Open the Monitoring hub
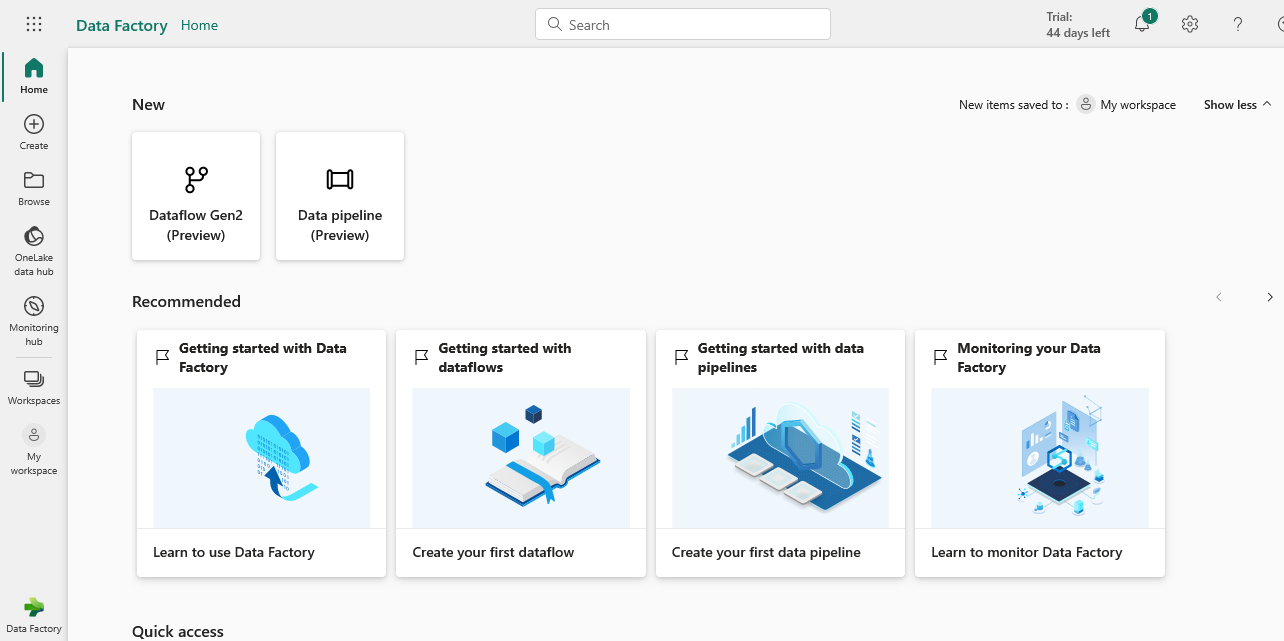 34,321
